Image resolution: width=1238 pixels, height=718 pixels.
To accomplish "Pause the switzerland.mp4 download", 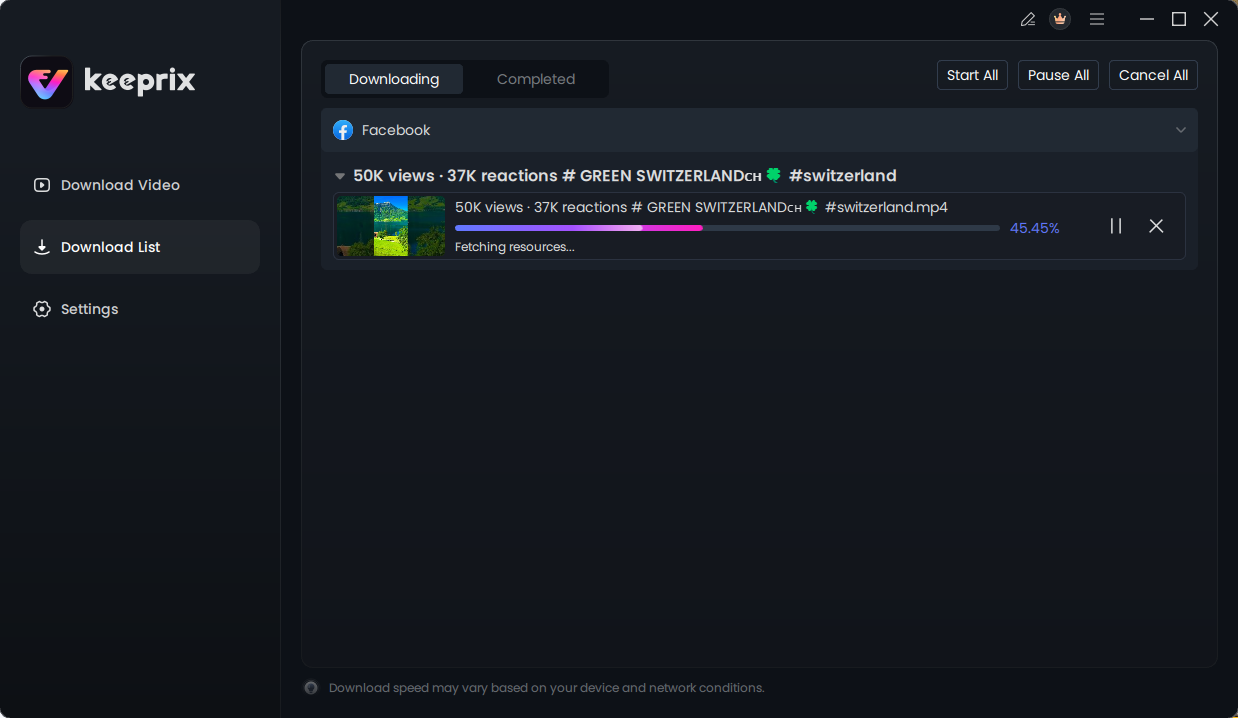I will (1116, 226).
